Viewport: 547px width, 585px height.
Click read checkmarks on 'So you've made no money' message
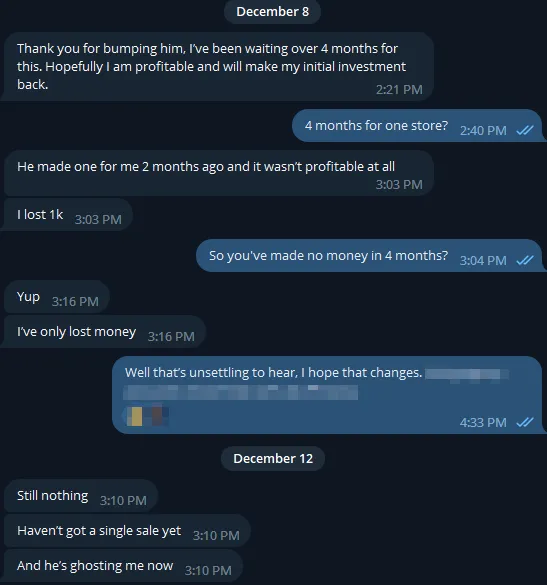click(x=525, y=260)
